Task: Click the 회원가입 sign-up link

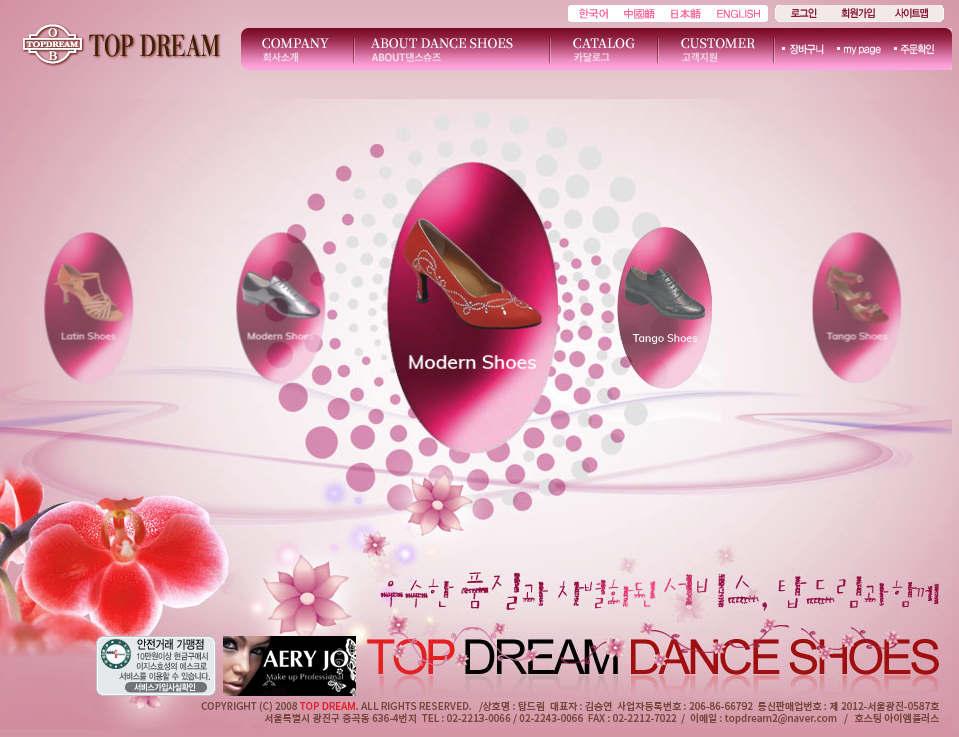Action: point(857,13)
